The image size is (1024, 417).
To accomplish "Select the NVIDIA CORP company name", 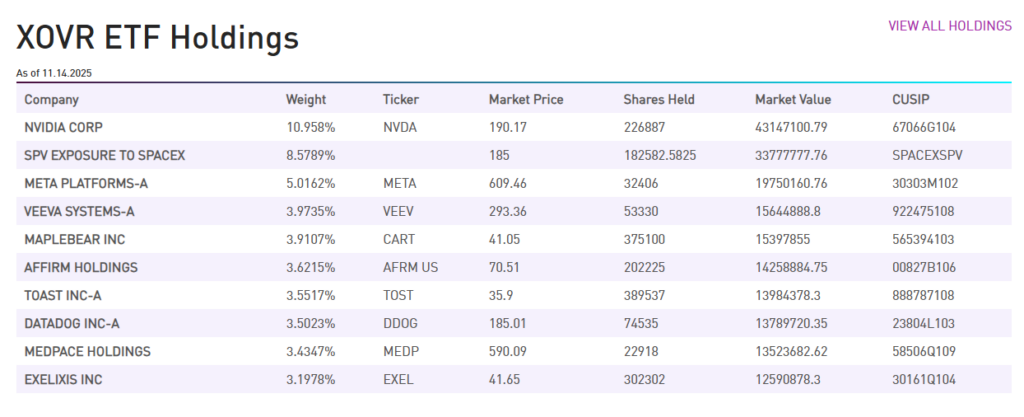I will (x=64, y=128).
